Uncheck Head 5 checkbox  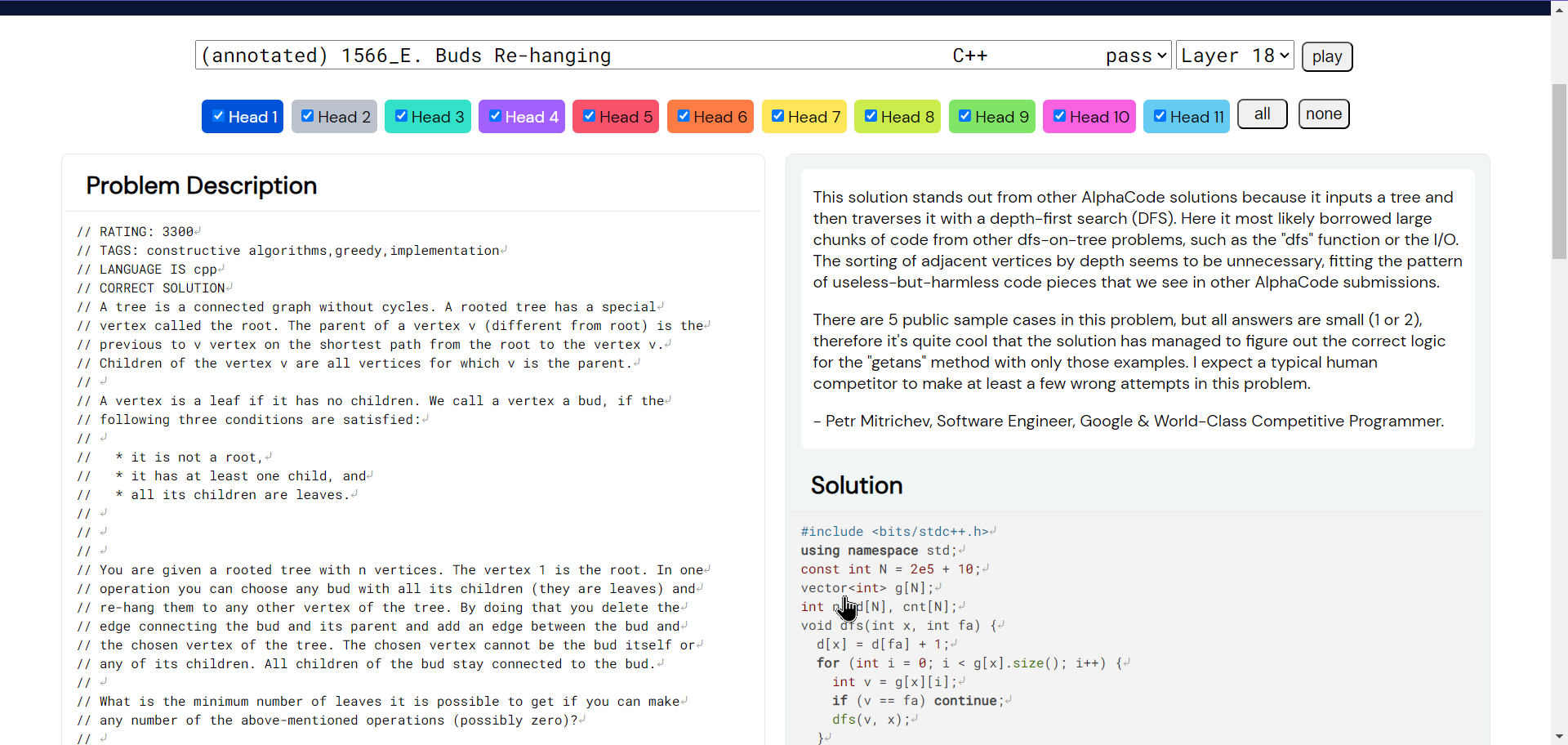[x=589, y=116]
